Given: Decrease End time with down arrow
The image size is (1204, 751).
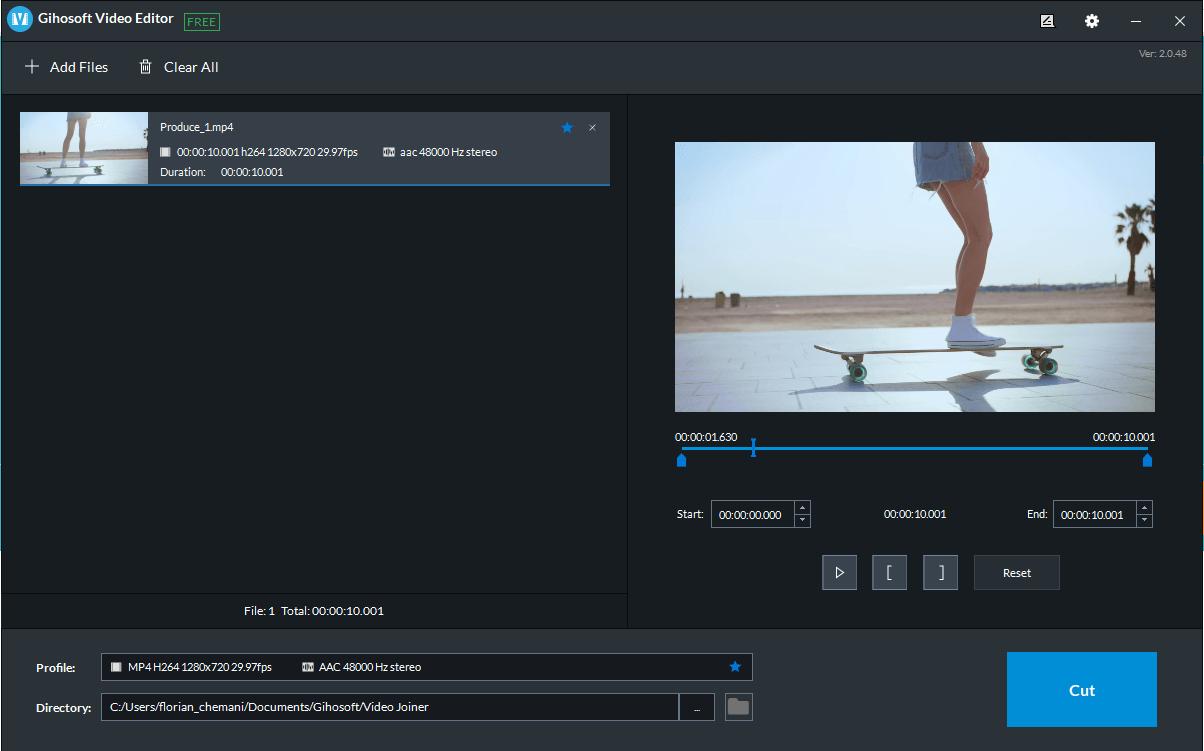Looking at the screenshot, I should [1144, 521].
